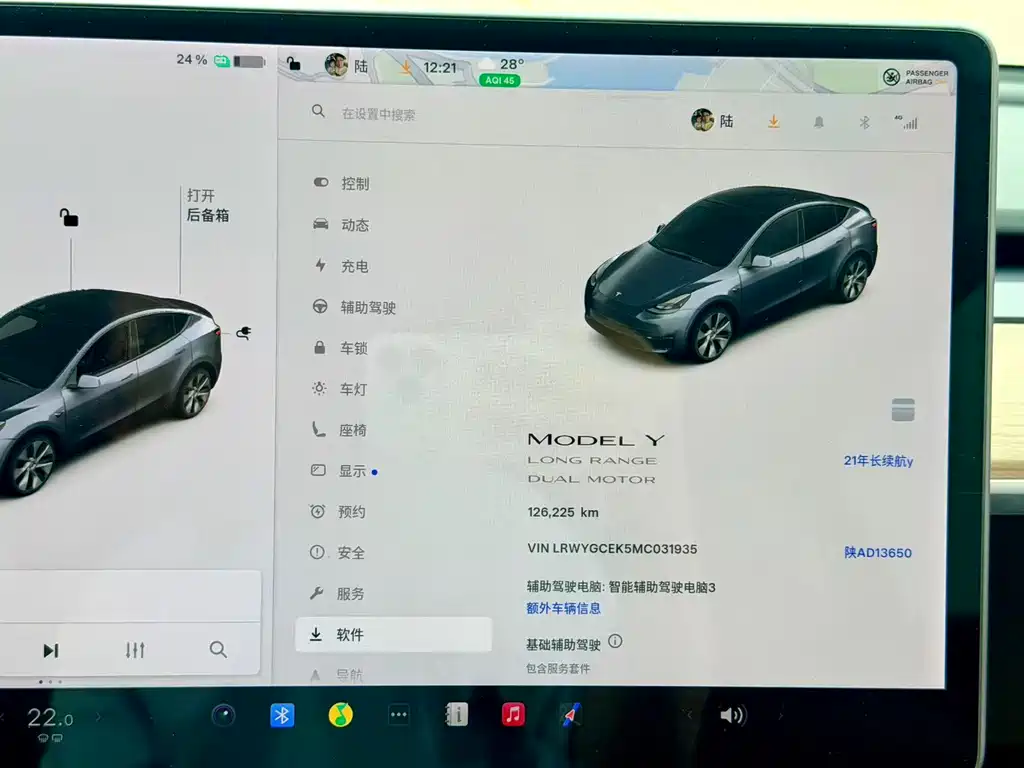Select the 软件 software menu item
Screen dimensions: 1024x768
pyautogui.click(x=394, y=634)
